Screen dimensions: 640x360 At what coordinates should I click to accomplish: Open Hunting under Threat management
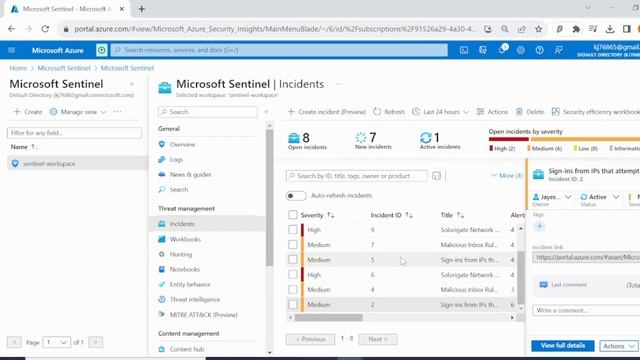(x=180, y=254)
